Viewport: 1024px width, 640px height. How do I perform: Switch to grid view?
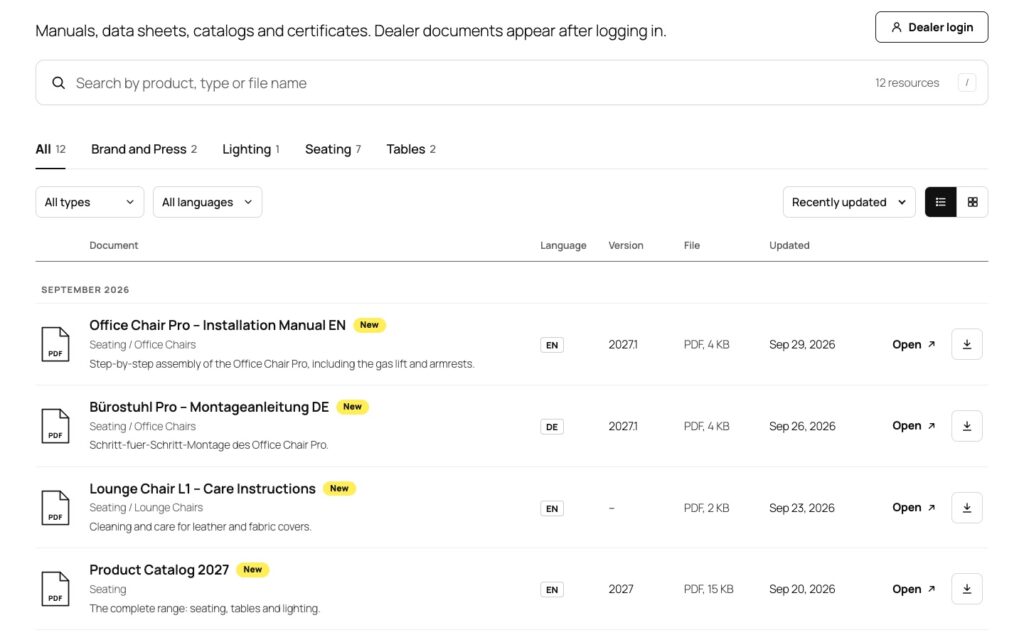(x=972, y=202)
